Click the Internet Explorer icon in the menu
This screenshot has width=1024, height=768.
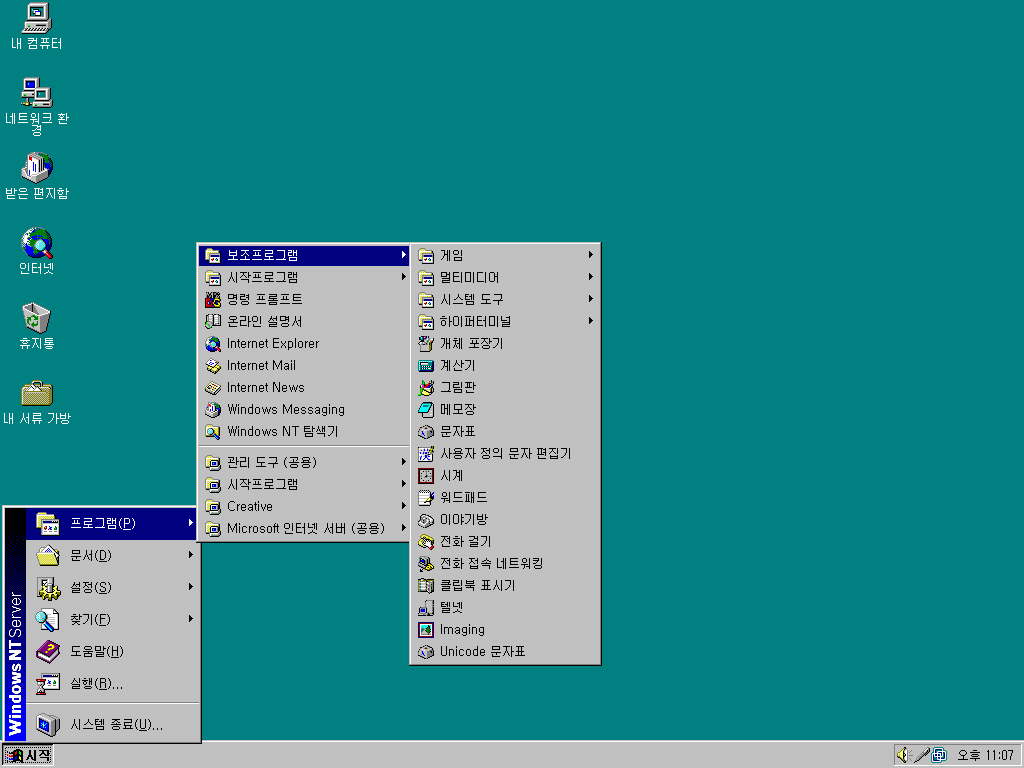[213, 344]
